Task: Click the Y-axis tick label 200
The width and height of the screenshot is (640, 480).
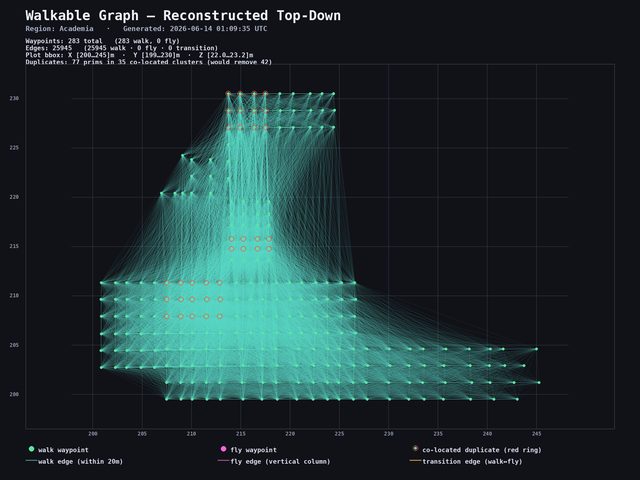Action: coord(14,394)
